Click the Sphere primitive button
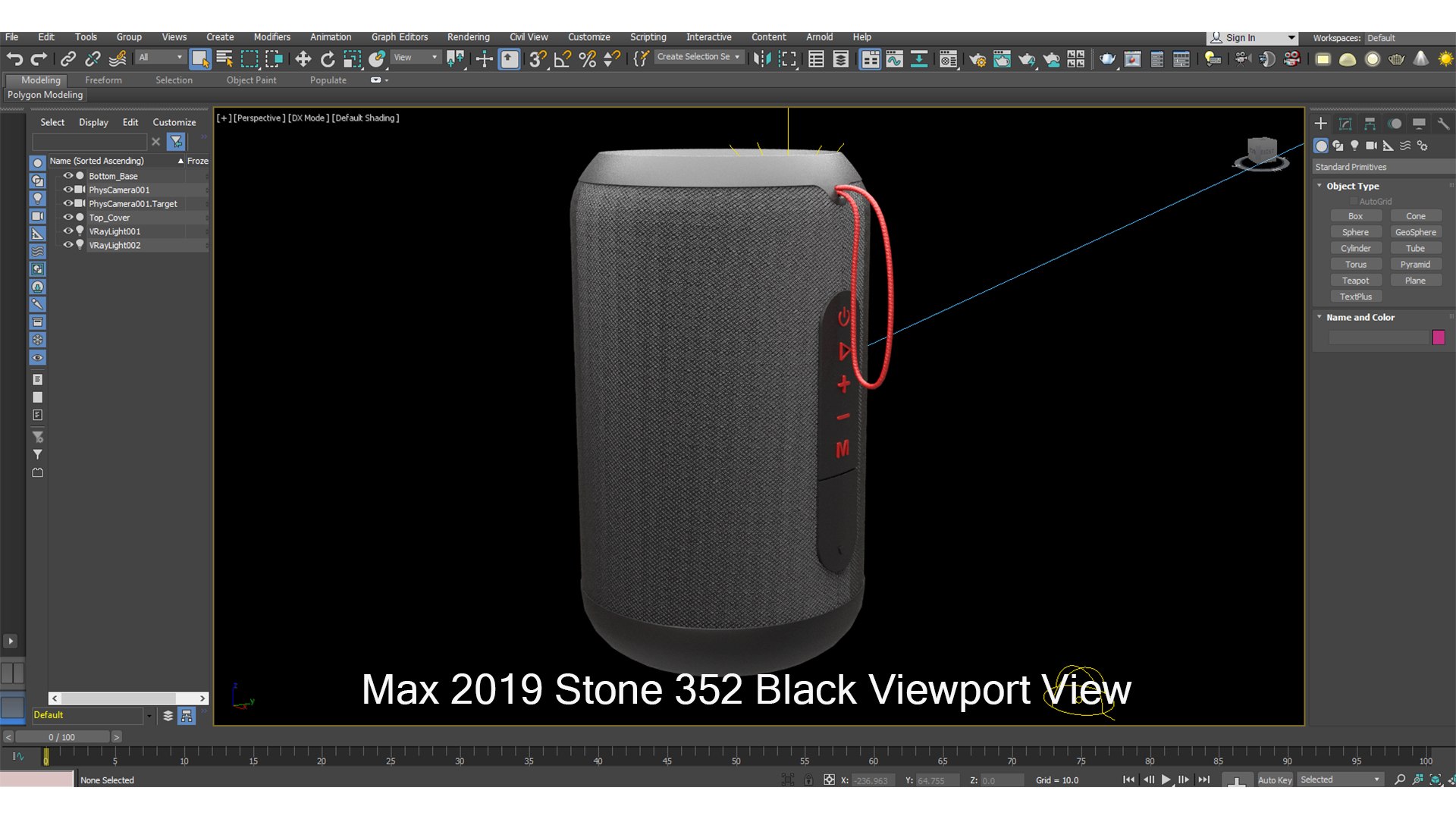This screenshot has height=819, width=1456. [x=1355, y=232]
